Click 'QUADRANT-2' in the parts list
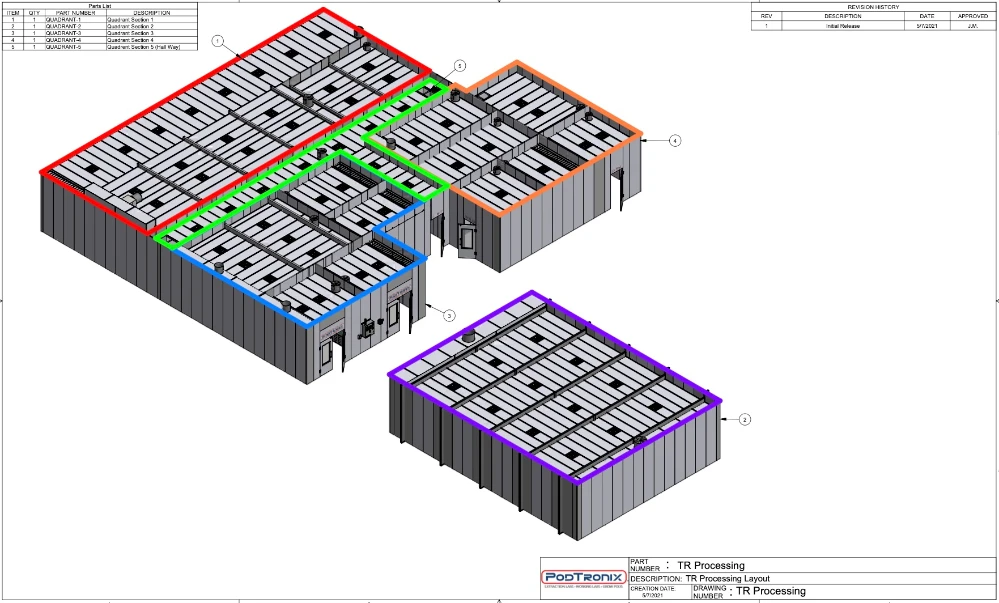Screen dimensions: 999x603 click(64, 26)
